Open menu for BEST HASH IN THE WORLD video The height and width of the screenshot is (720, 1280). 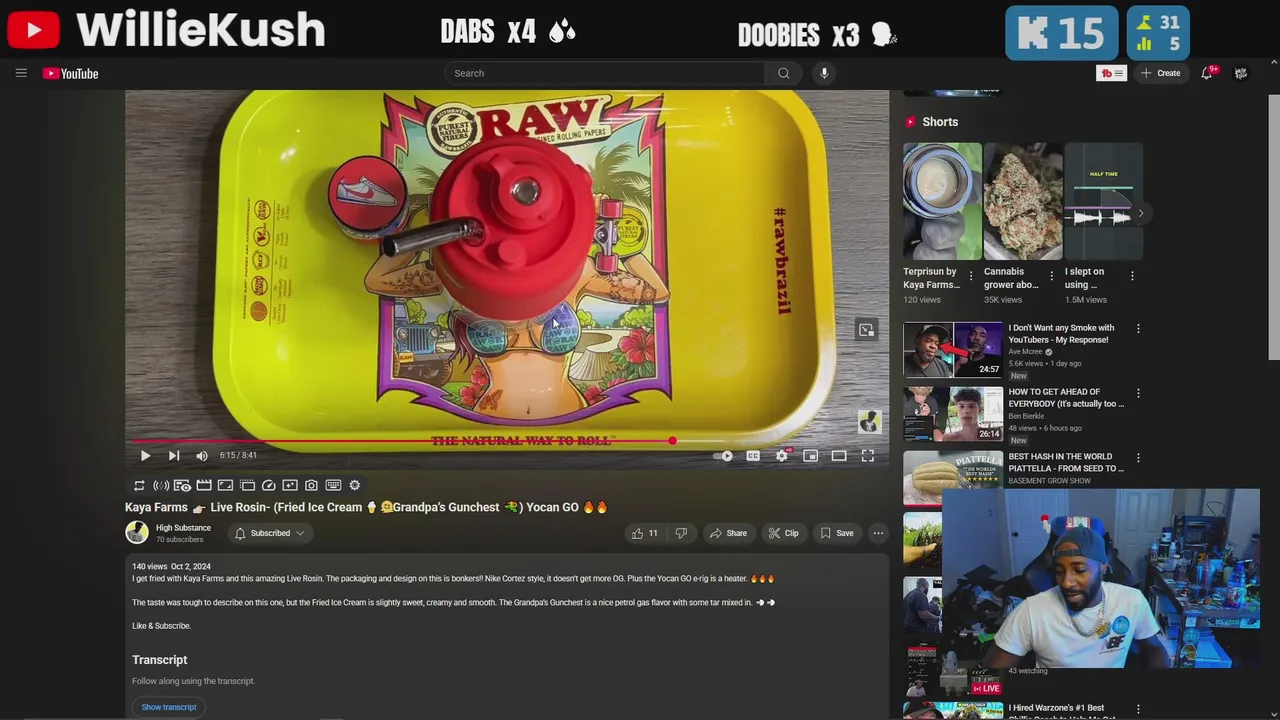[x=1138, y=457]
